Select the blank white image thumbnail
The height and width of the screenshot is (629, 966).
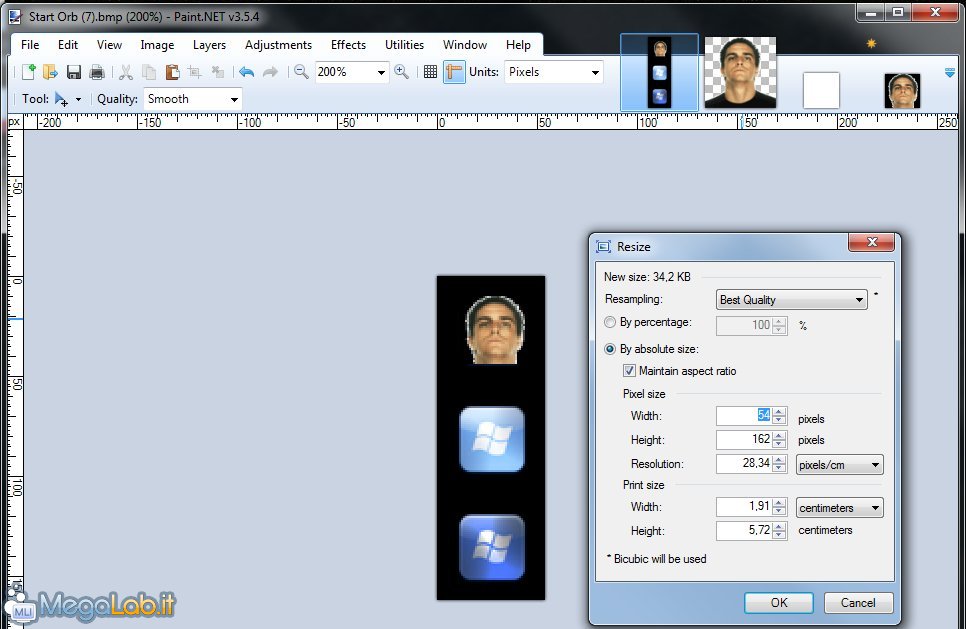821,90
